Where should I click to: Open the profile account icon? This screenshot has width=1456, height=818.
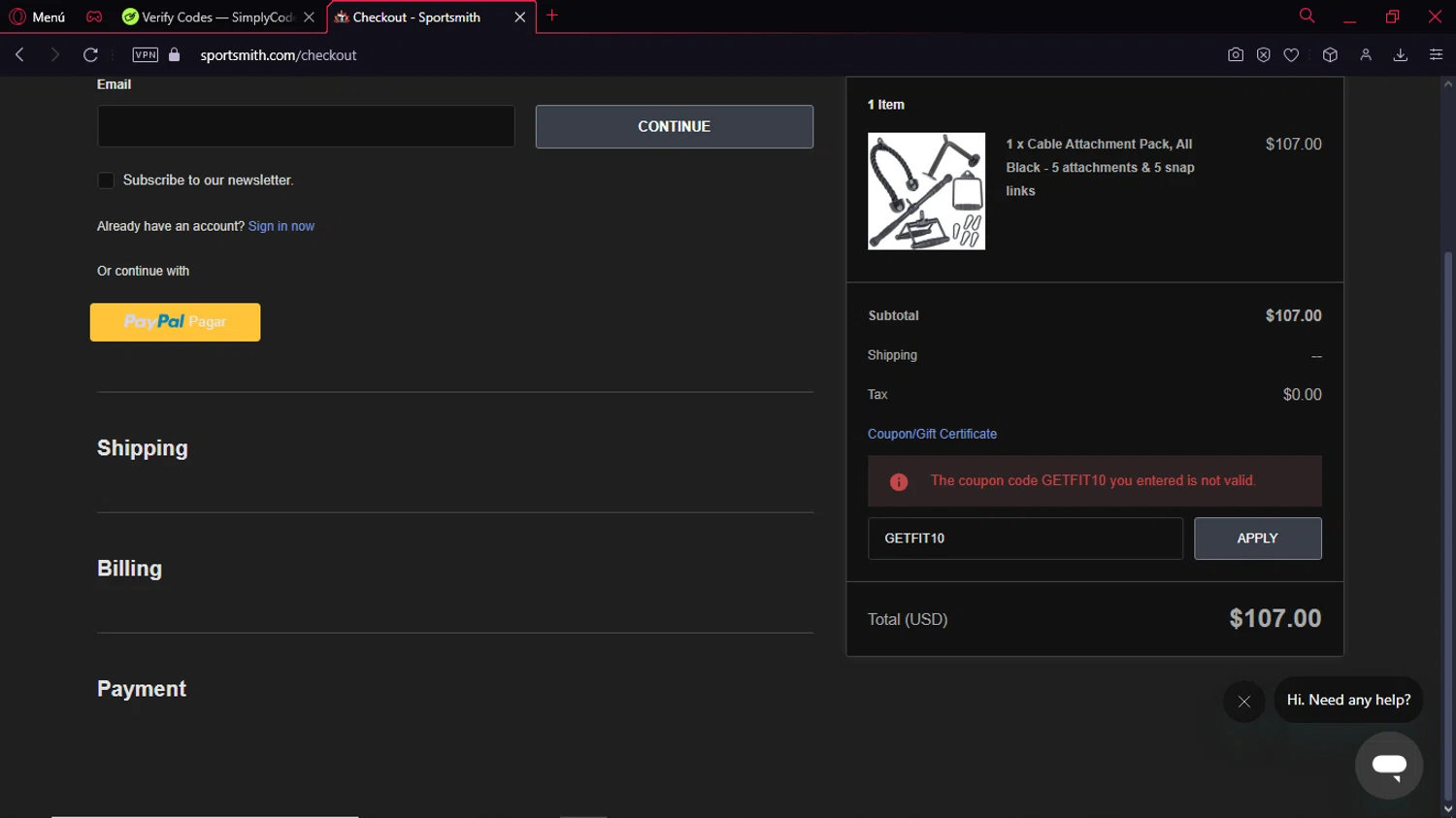[1366, 54]
